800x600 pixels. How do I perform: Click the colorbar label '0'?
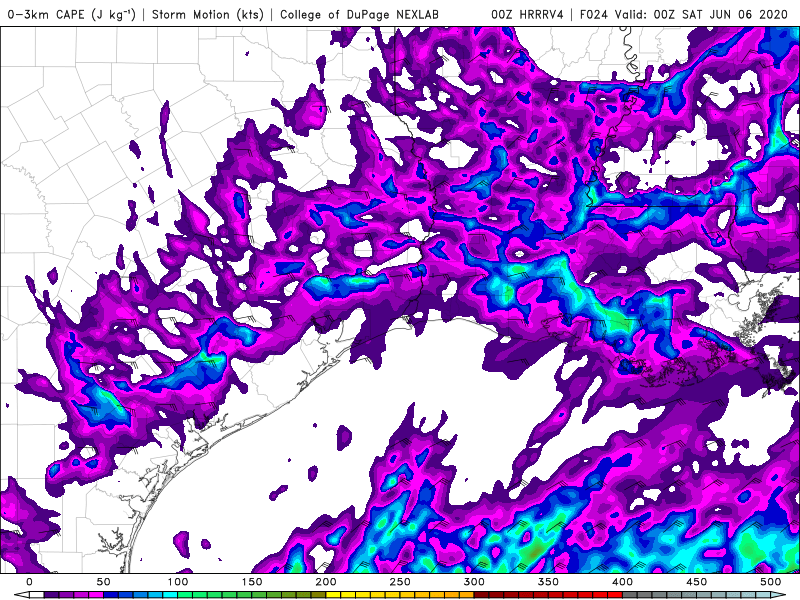click(x=30, y=582)
